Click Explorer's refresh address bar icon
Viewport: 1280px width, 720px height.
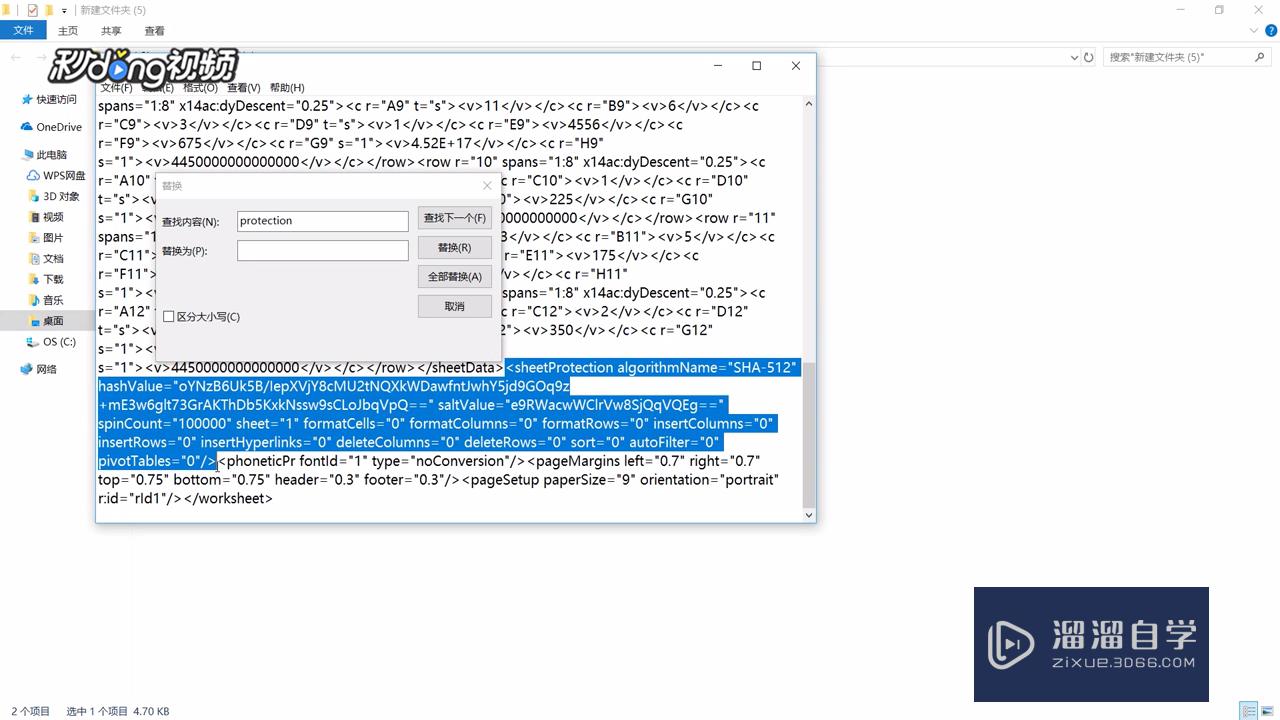click(x=1089, y=58)
